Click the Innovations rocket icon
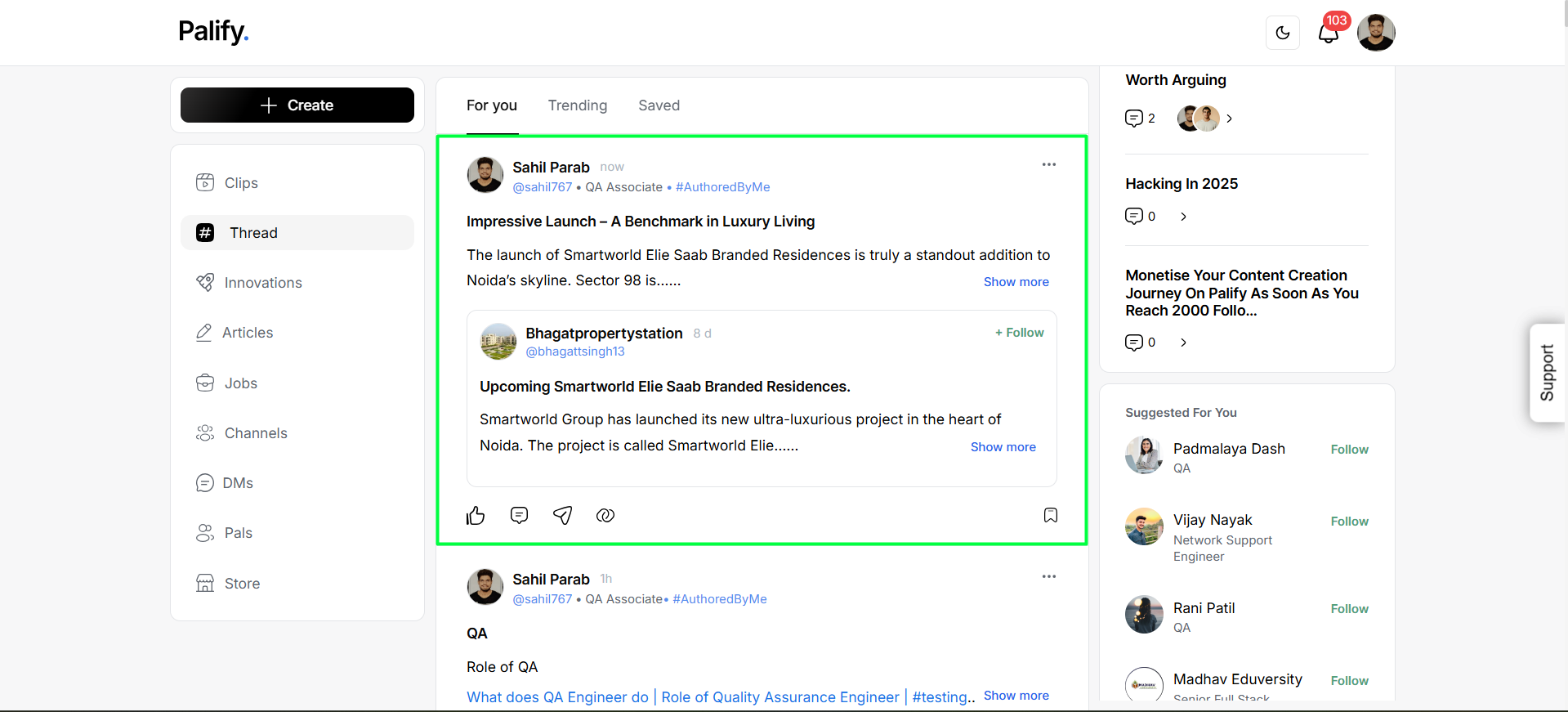 [x=205, y=283]
